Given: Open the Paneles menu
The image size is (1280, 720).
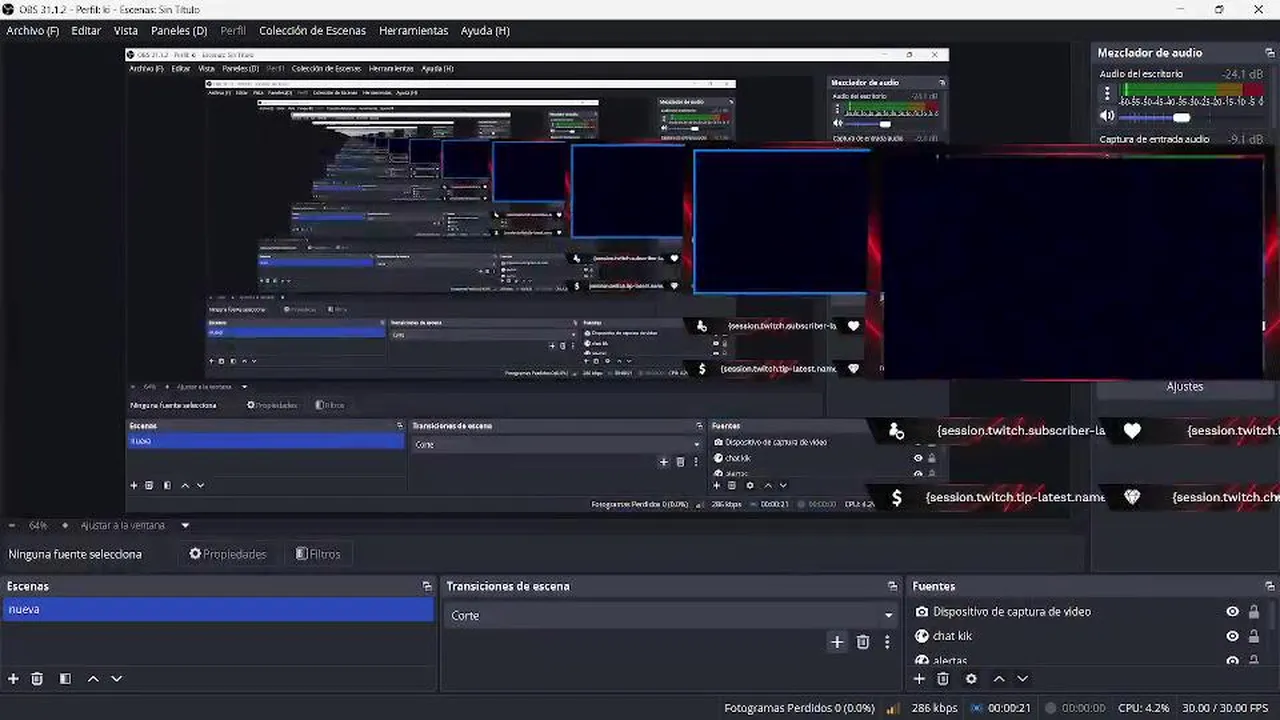Looking at the screenshot, I should pyautogui.click(x=179, y=31).
